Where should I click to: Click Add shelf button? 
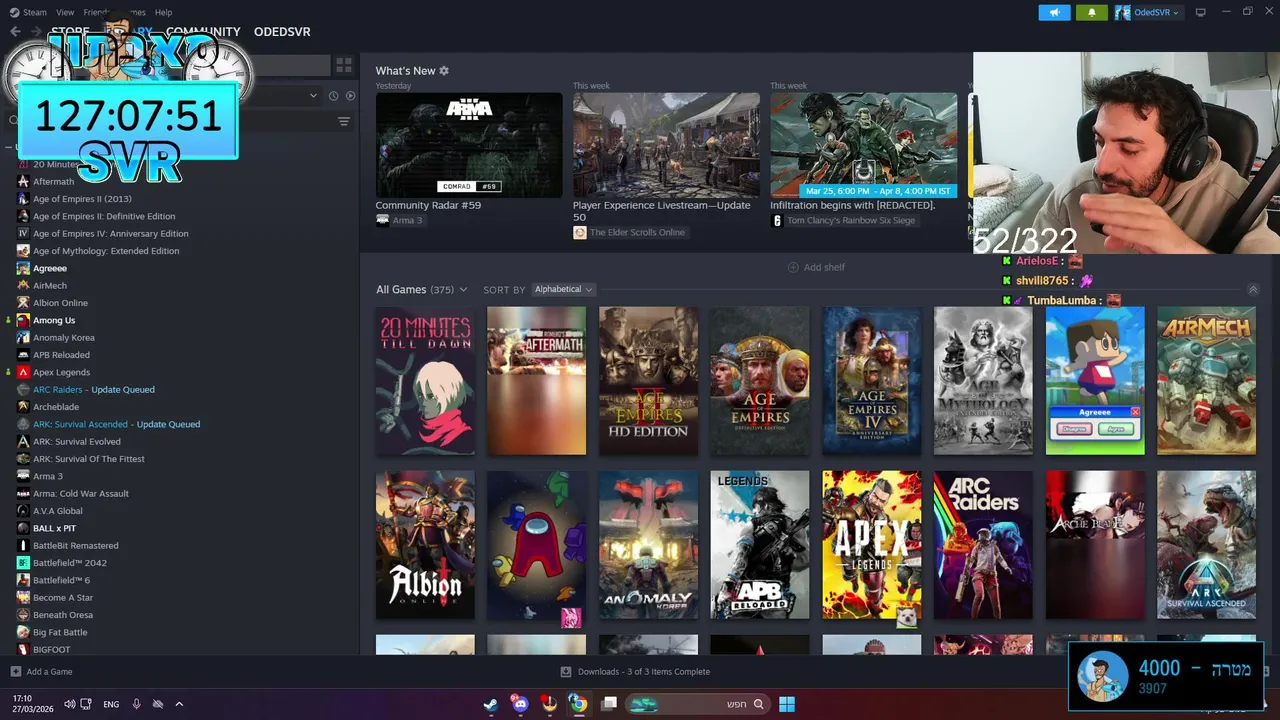tap(816, 267)
